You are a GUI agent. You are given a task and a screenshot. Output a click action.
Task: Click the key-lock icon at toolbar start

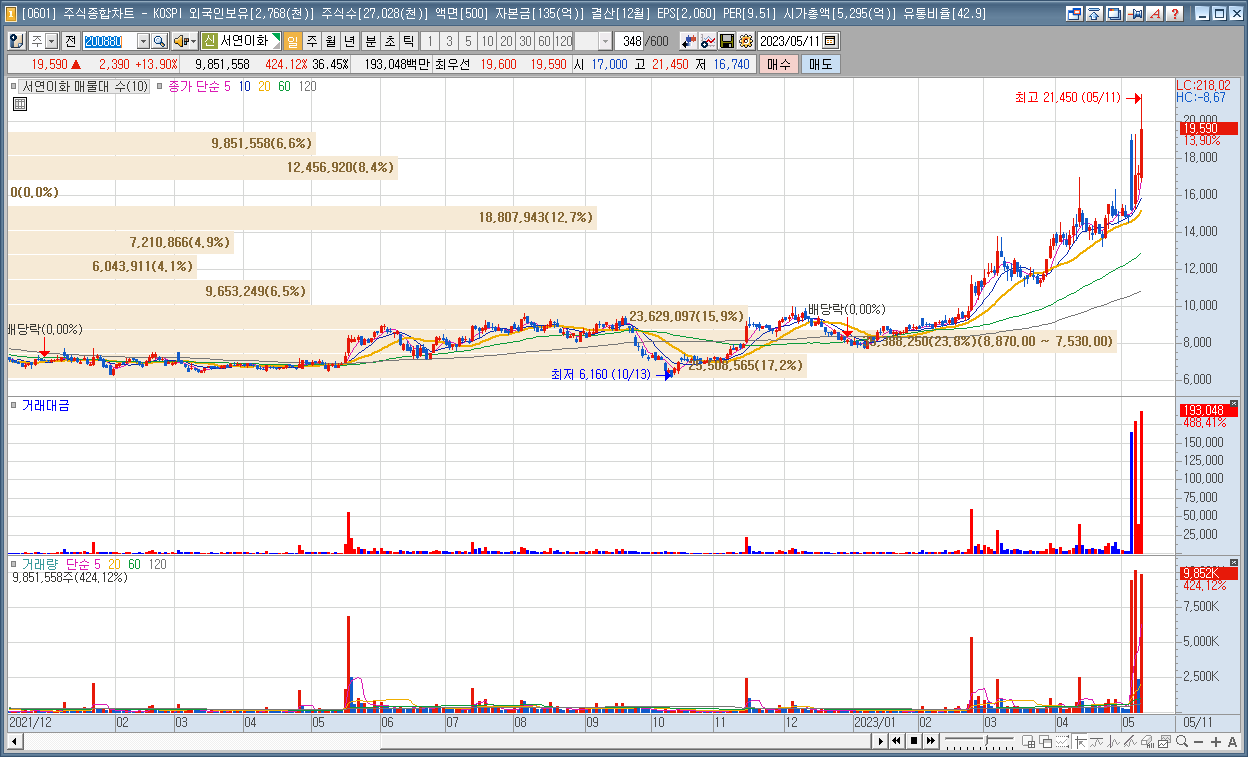tap(17, 41)
